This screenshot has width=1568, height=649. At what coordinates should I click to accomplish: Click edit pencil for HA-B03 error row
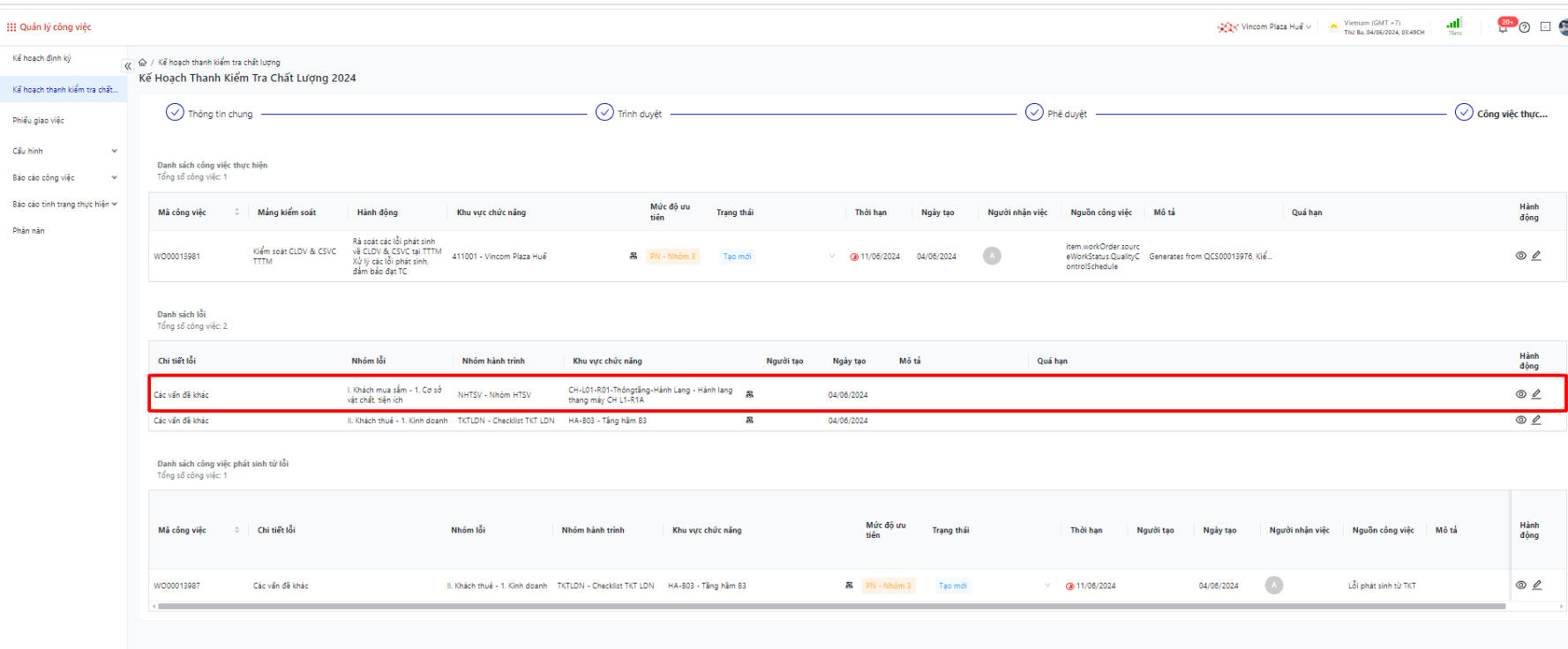click(x=1536, y=421)
